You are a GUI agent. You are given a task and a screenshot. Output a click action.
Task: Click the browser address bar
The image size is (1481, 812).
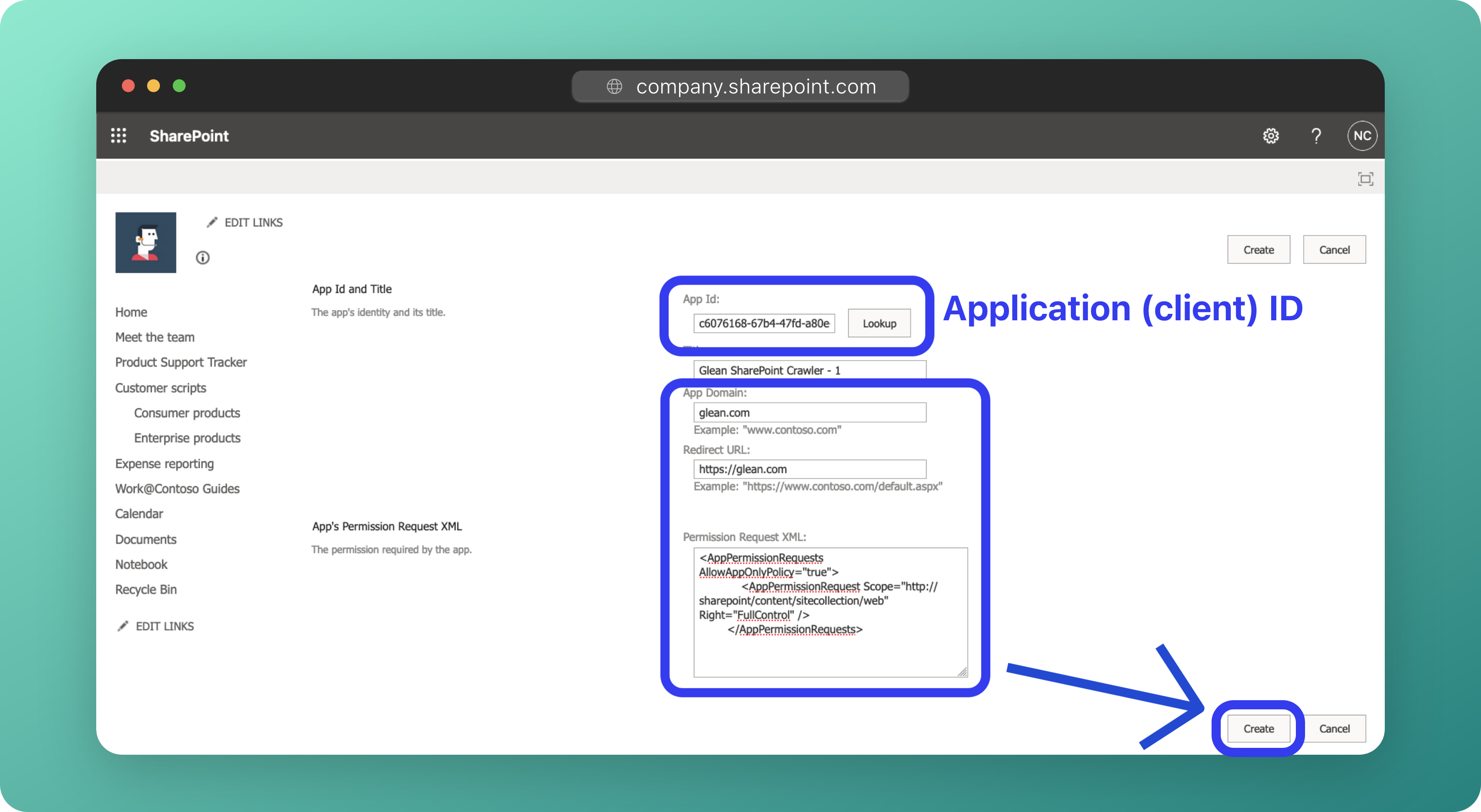(740, 86)
